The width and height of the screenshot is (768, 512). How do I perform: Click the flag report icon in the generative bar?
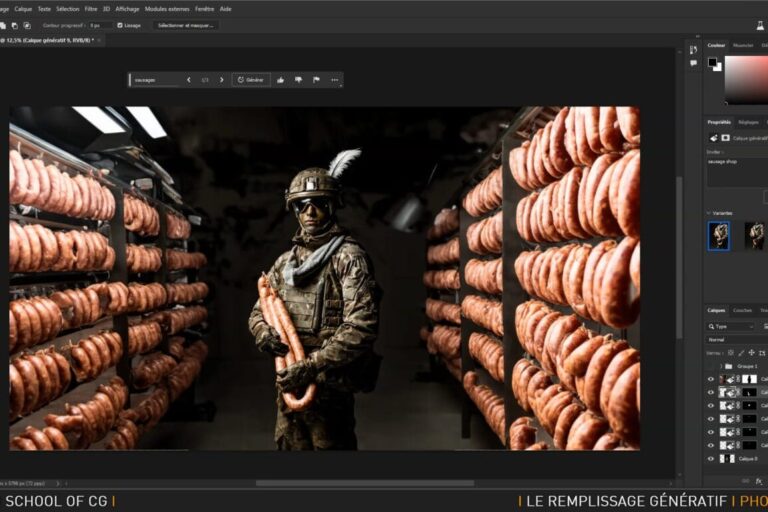pyautogui.click(x=316, y=80)
